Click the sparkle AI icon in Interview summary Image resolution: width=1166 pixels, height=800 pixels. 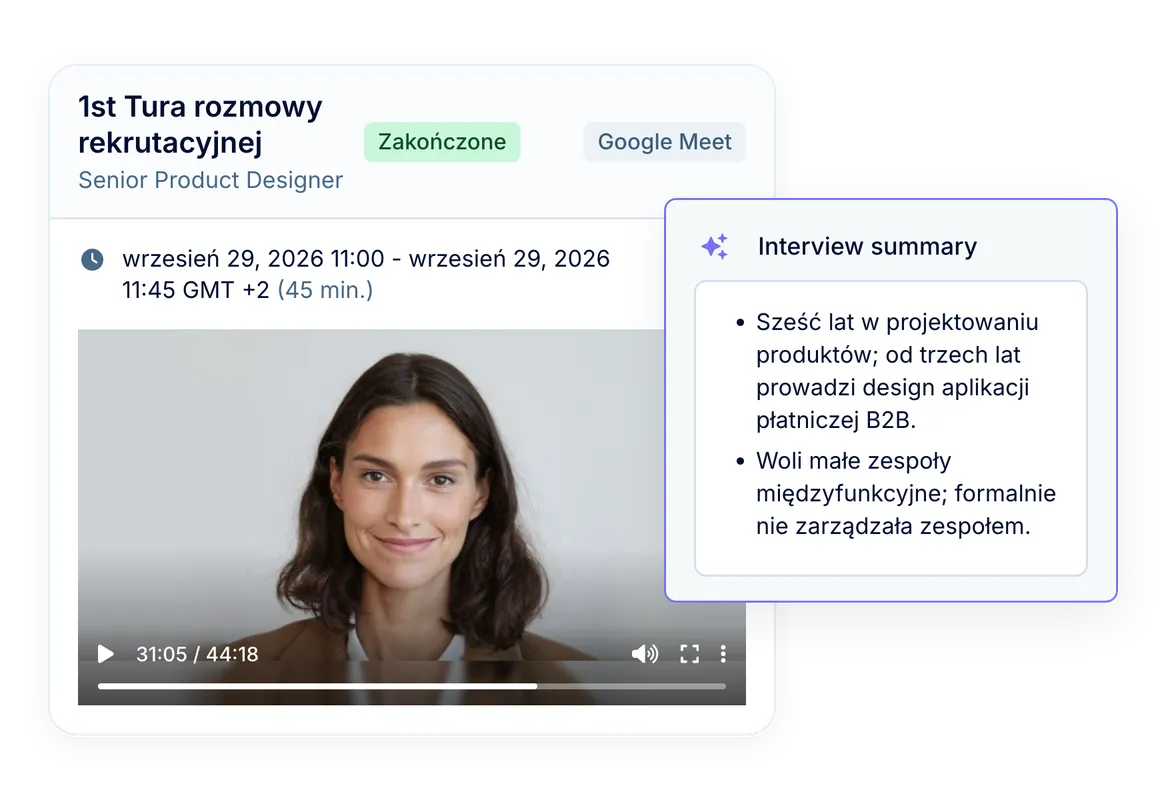(715, 246)
